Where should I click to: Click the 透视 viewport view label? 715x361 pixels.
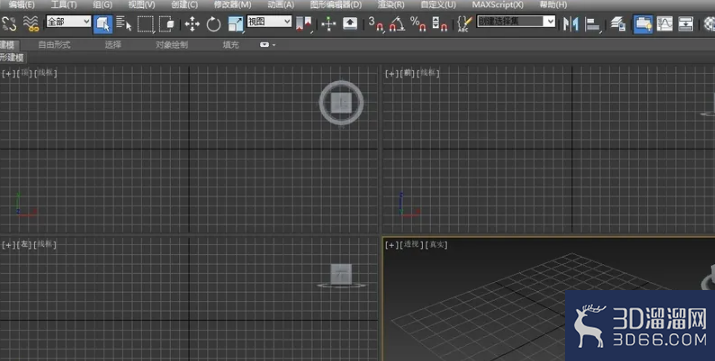pyautogui.click(x=411, y=245)
